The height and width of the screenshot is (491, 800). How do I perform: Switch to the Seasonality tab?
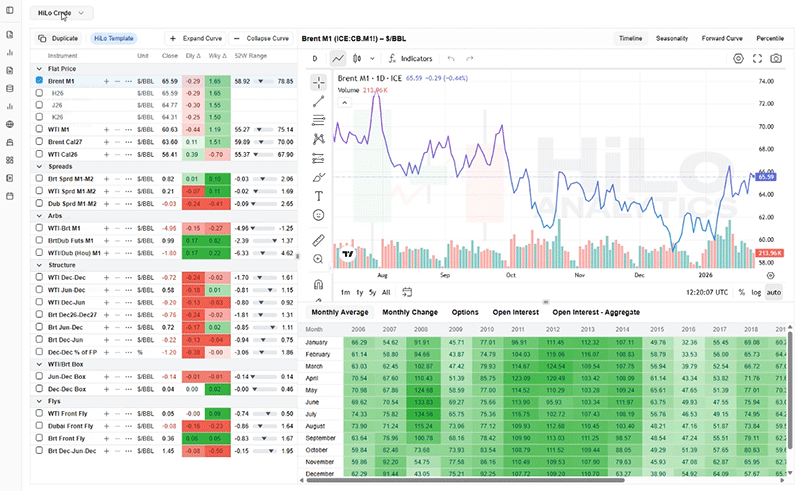[672, 38]
